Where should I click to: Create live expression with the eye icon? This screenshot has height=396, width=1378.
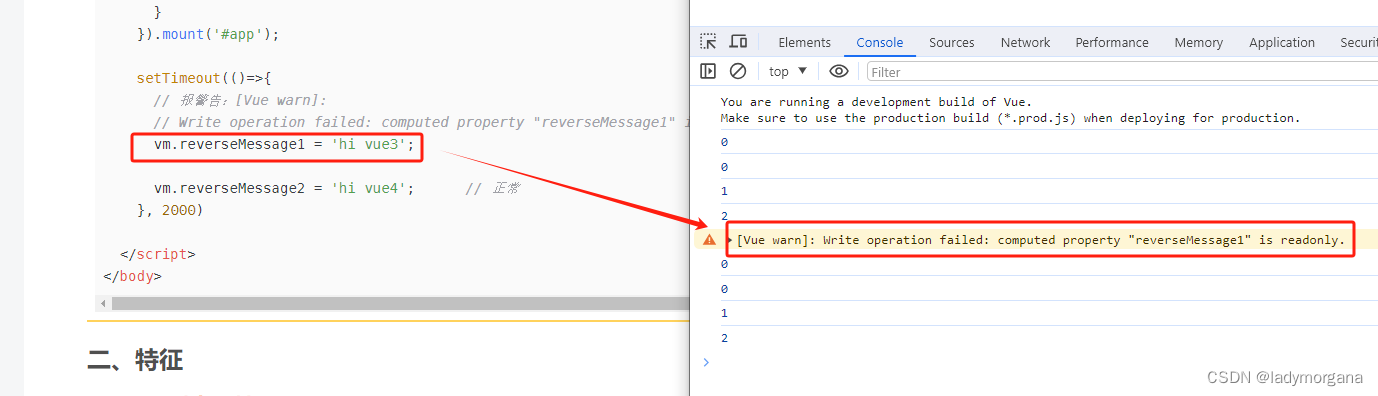point(839,71)
